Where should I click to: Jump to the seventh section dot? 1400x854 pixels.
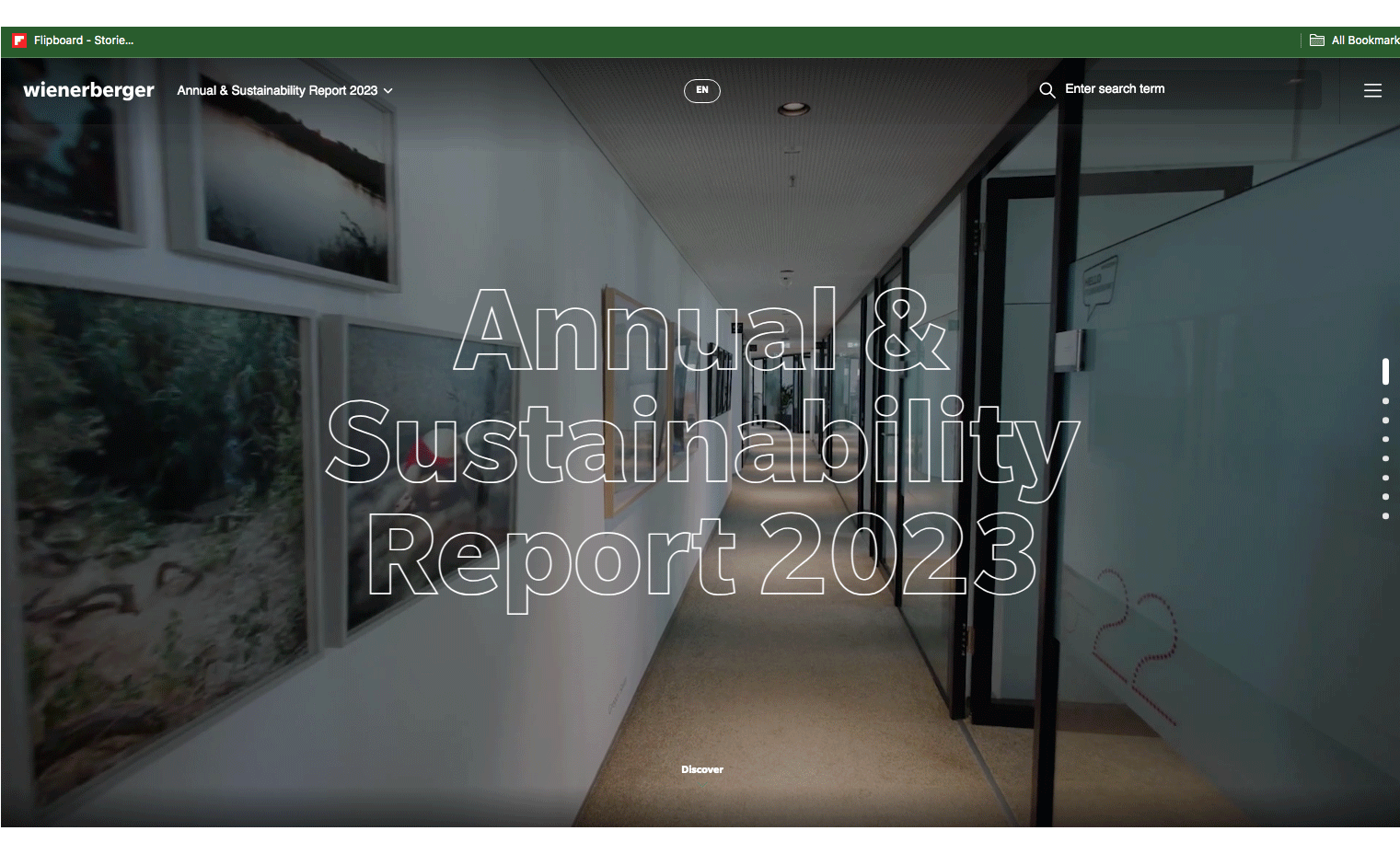pyautogui.click(x=1385, y=497)
